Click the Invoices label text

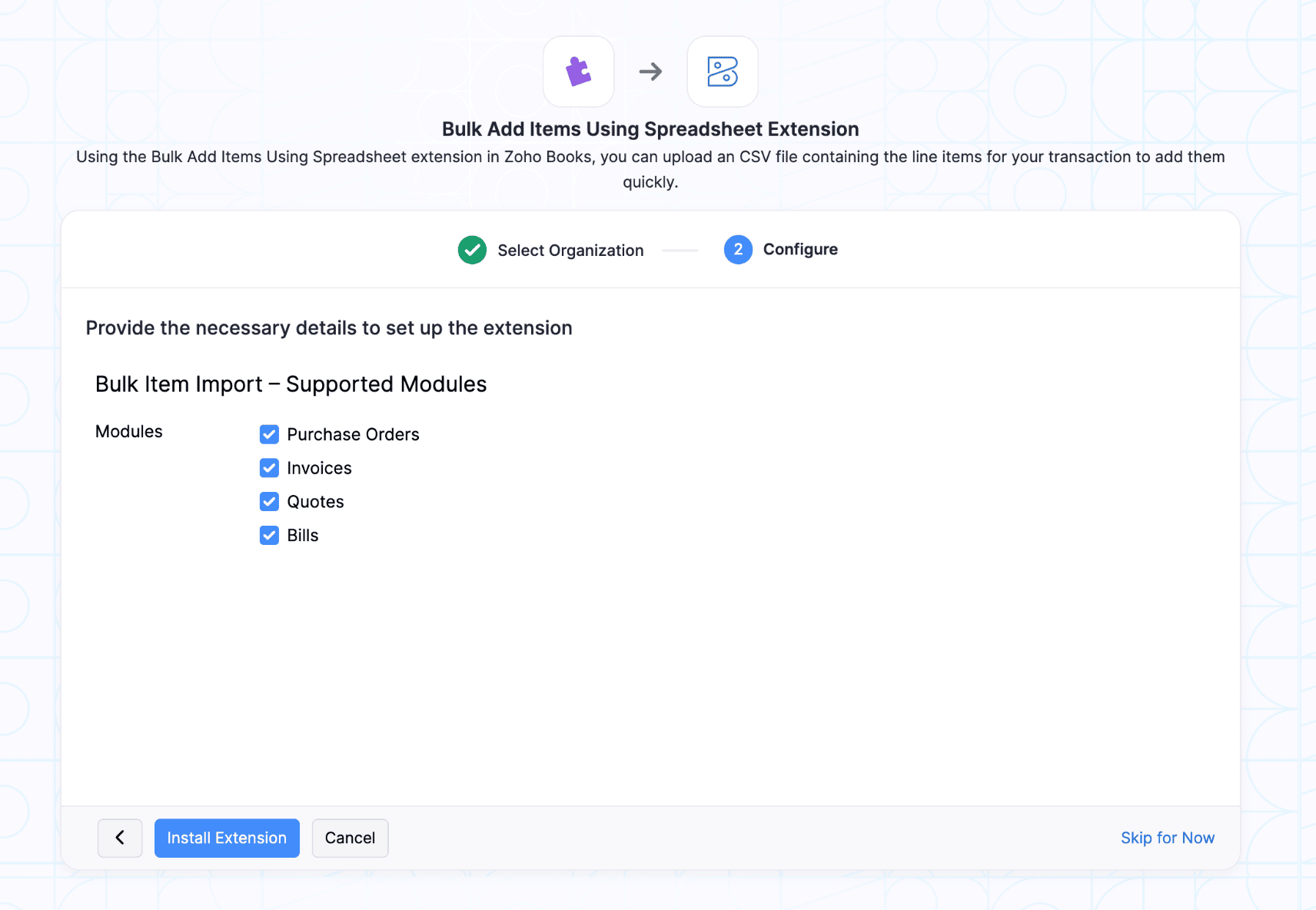pyautogui.click(x=319, y=468)
